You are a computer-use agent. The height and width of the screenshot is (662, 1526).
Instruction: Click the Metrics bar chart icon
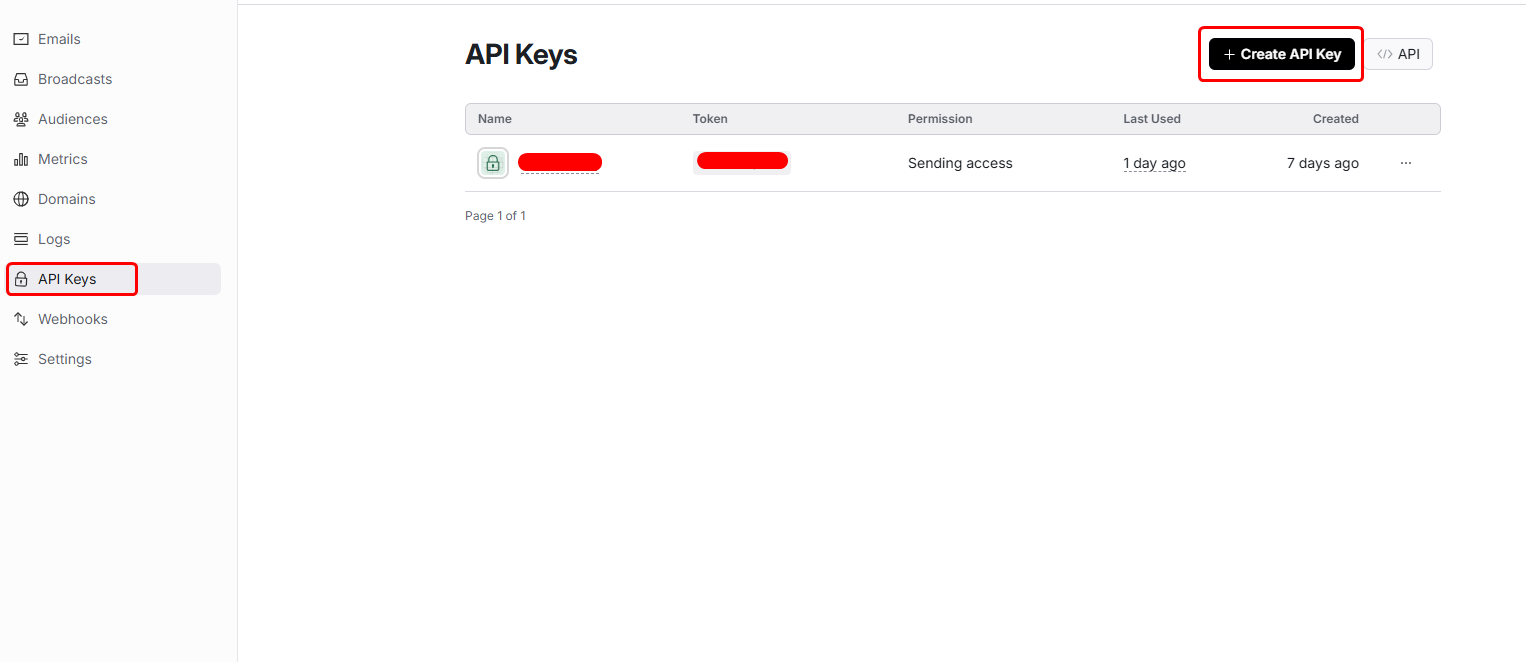point(20,159)
